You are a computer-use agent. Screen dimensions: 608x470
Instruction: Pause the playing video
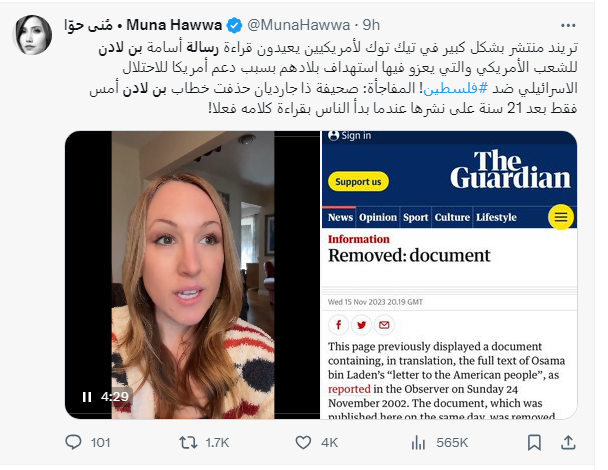click(87, 397)
